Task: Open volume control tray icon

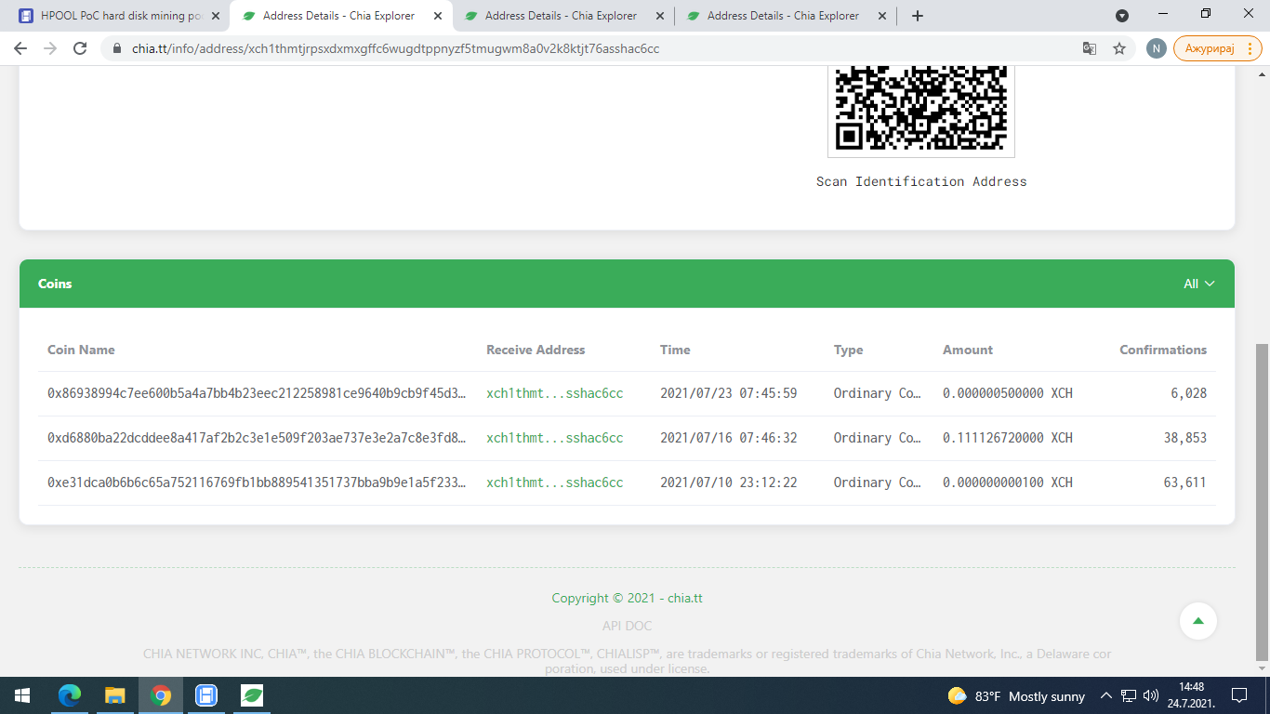Action: pos(1151,696)
